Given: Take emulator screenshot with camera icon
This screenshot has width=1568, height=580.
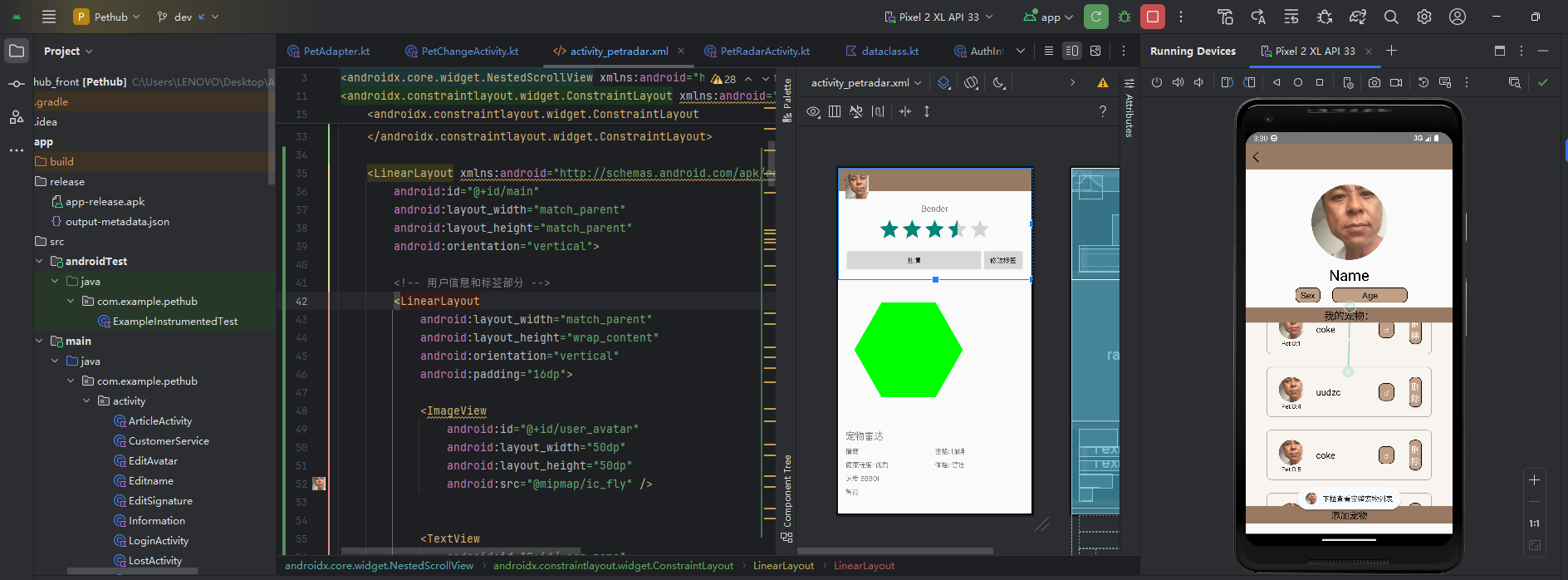Looking at the screenshot, I should [1374, 82].
